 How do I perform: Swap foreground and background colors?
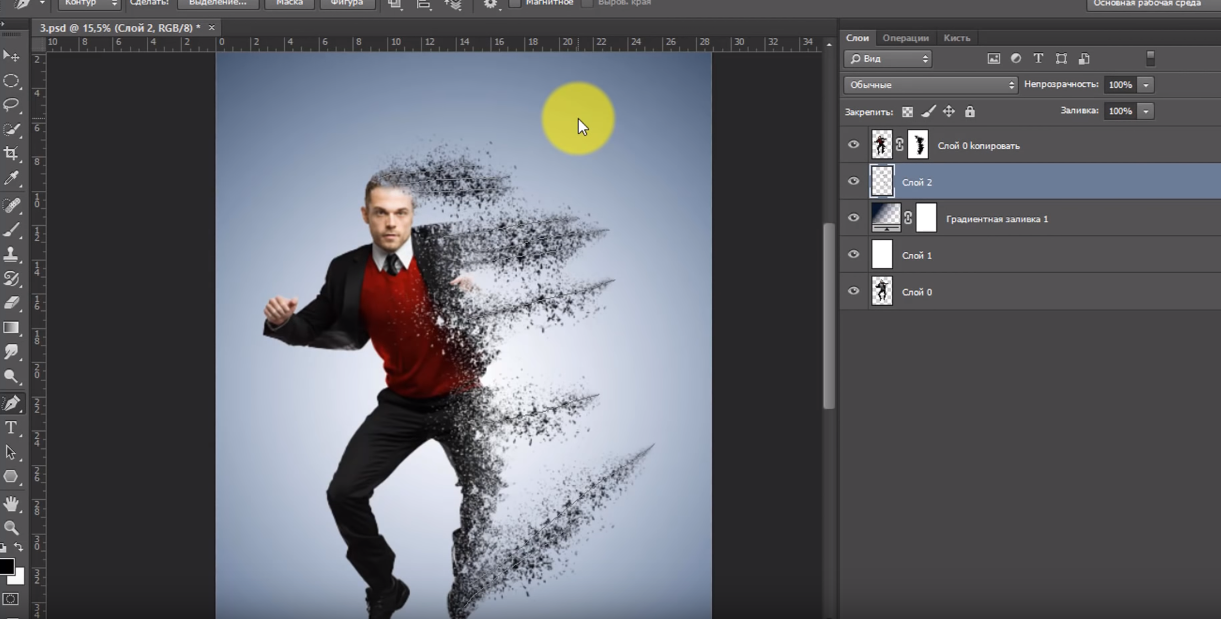pos(18,548)
